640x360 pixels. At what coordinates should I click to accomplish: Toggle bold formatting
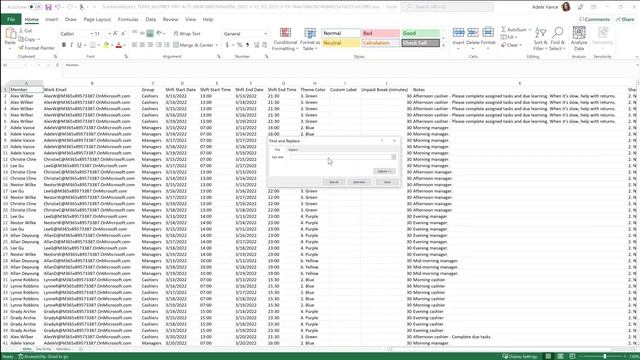click(64, 45)
